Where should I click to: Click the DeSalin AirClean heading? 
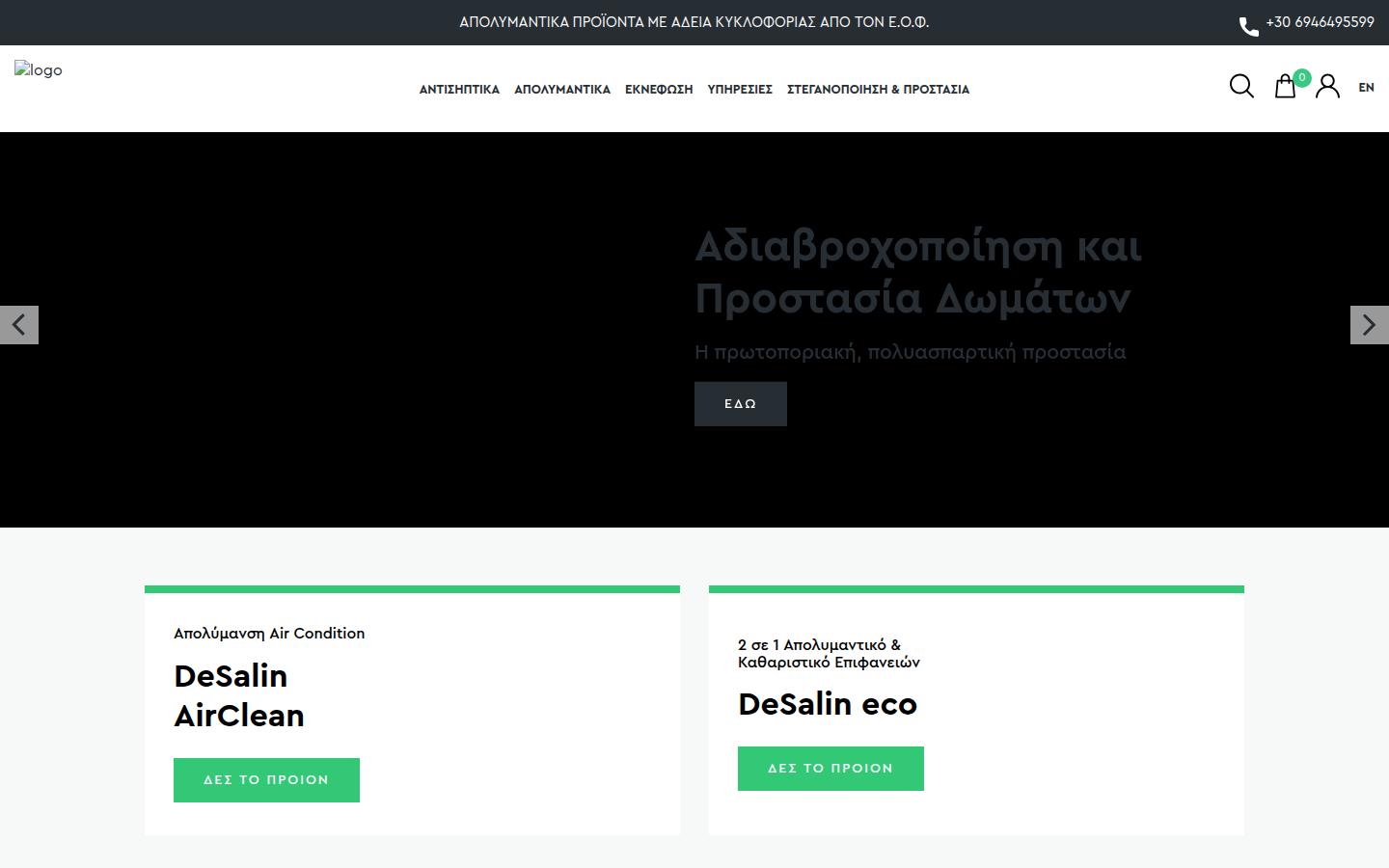pyautogui.click(x=239, y=695)
